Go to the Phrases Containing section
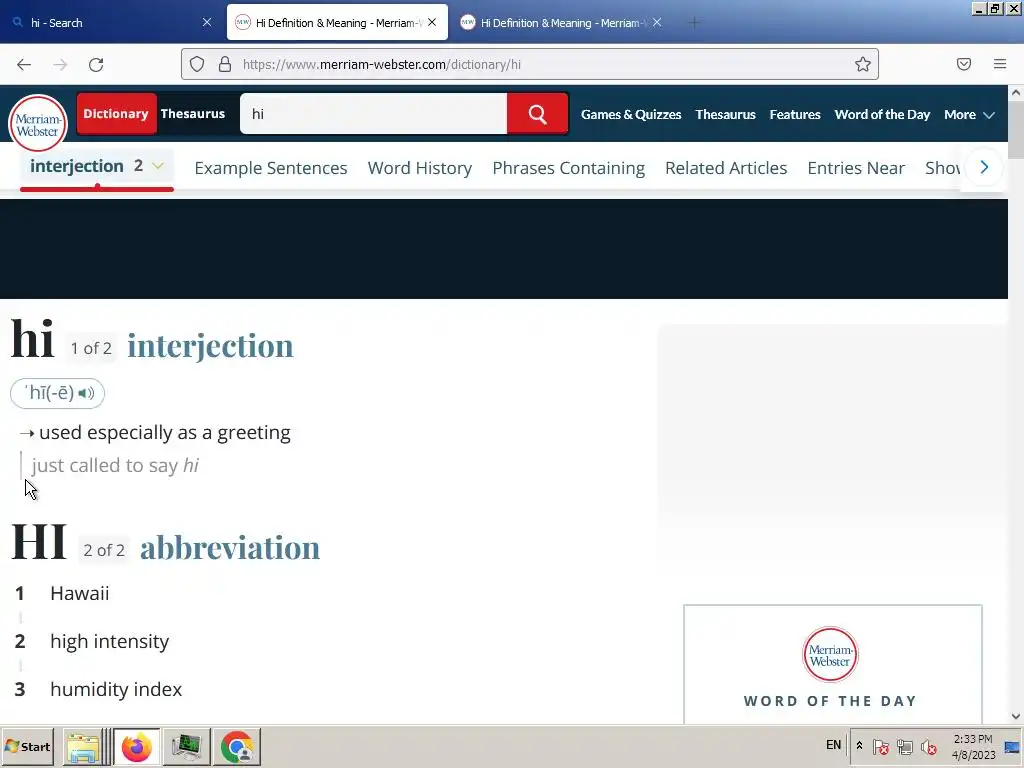 click(x=569, y=168)
